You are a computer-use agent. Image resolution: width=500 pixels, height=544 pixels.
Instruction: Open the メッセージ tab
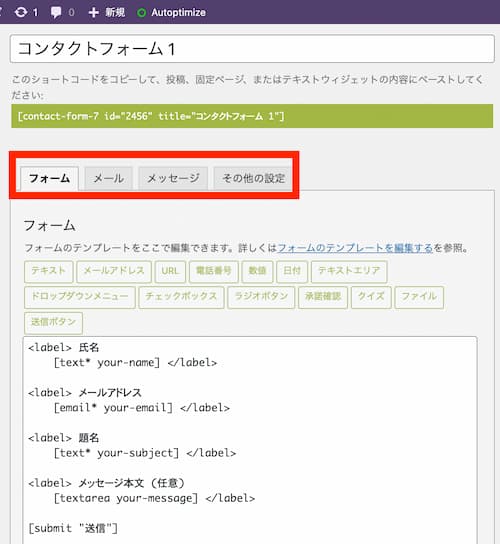point(173,179)
